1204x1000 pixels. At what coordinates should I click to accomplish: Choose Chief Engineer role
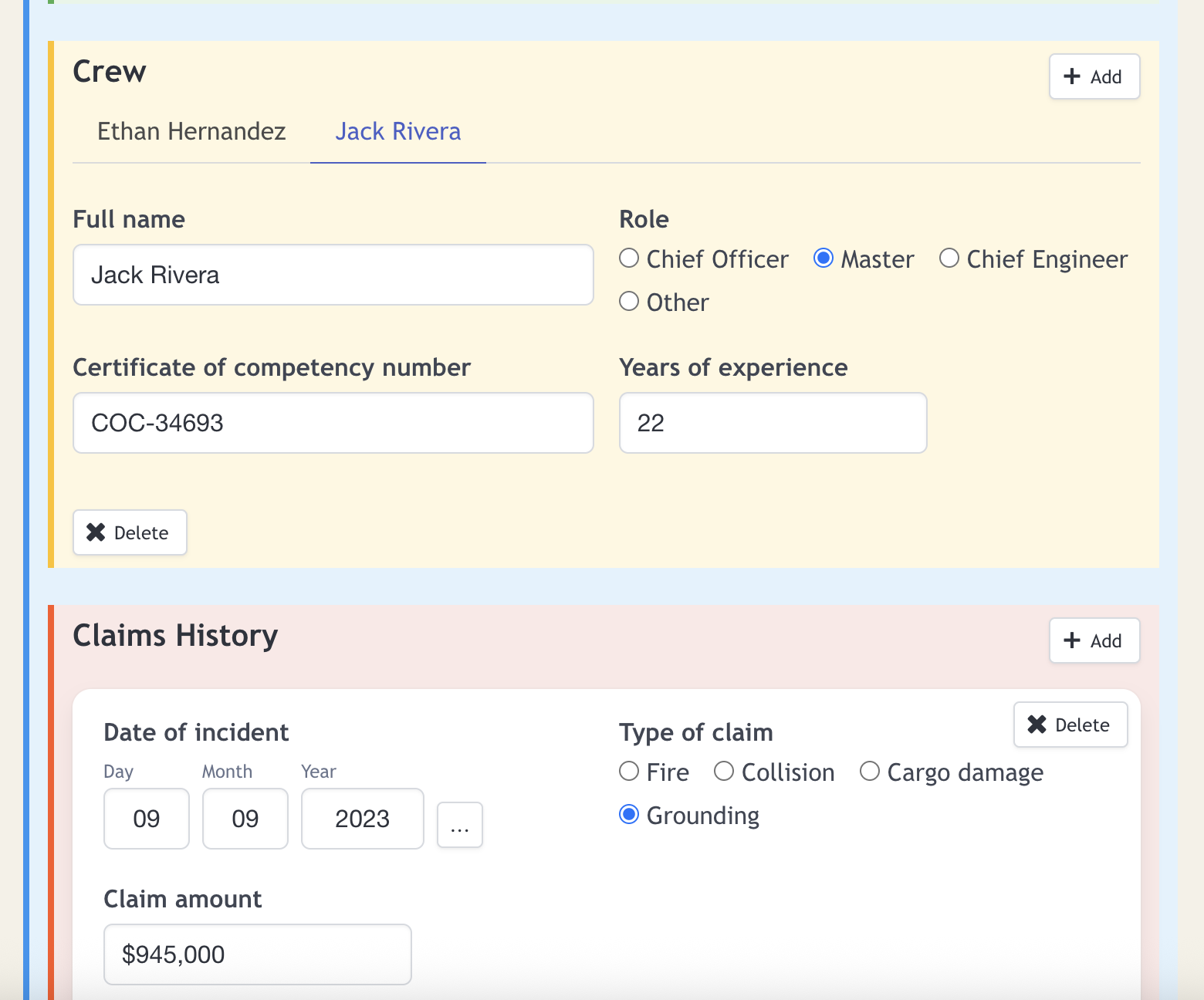click(x=949, y=258)
